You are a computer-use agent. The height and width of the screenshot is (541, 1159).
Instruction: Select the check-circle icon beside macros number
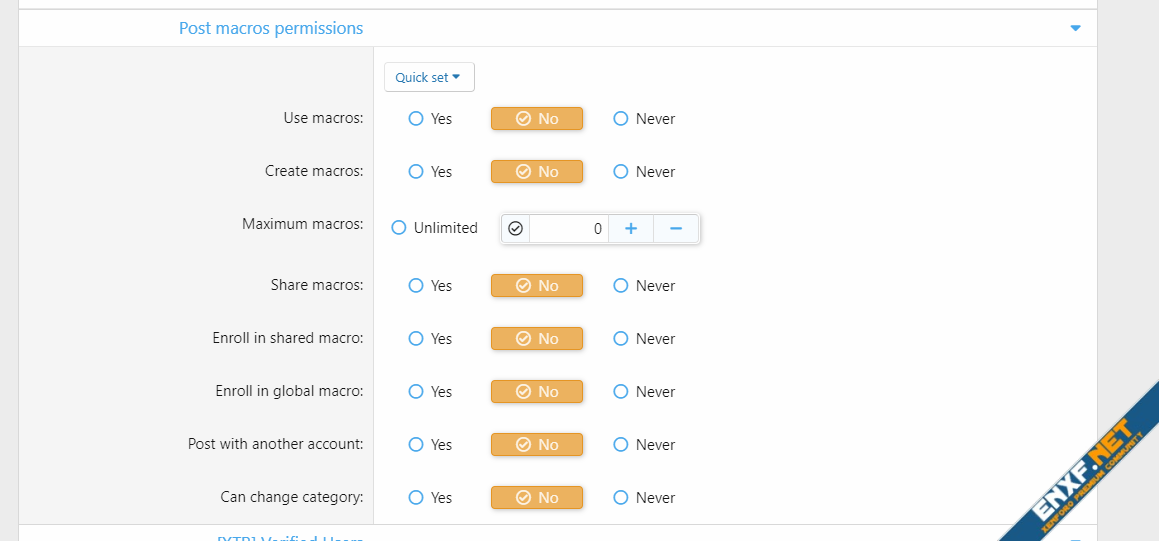(x=515, y=228)
